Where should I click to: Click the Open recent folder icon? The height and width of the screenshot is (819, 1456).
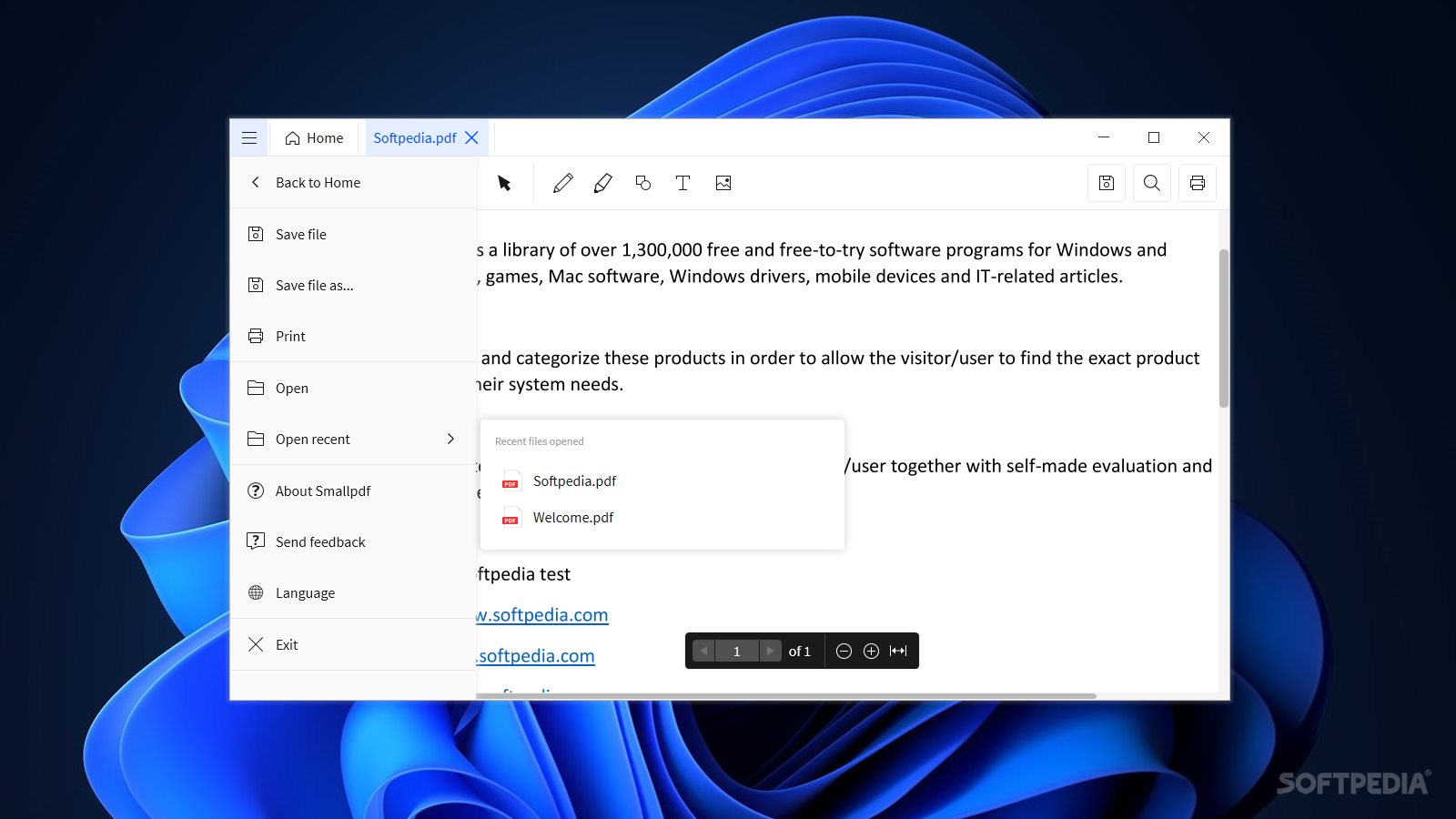256,439
